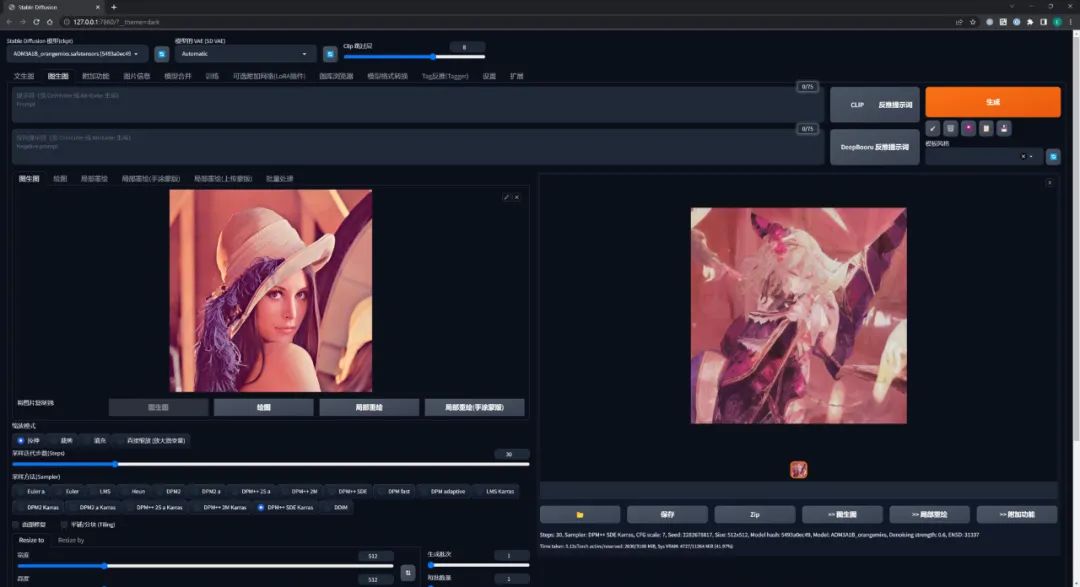The image size is (1080, 587).
Task: Enable the Tiling checkbox
Action: point(87,524)
